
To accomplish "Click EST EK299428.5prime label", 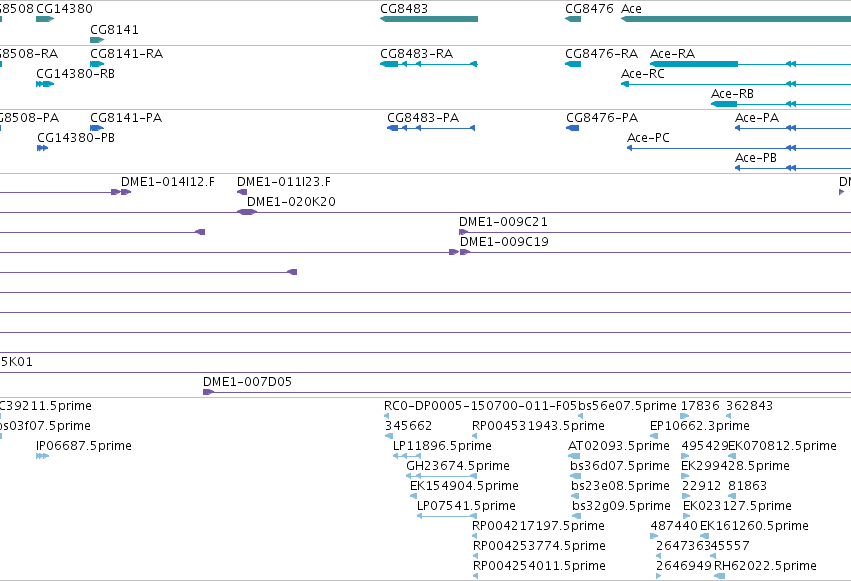I will 735,466.
